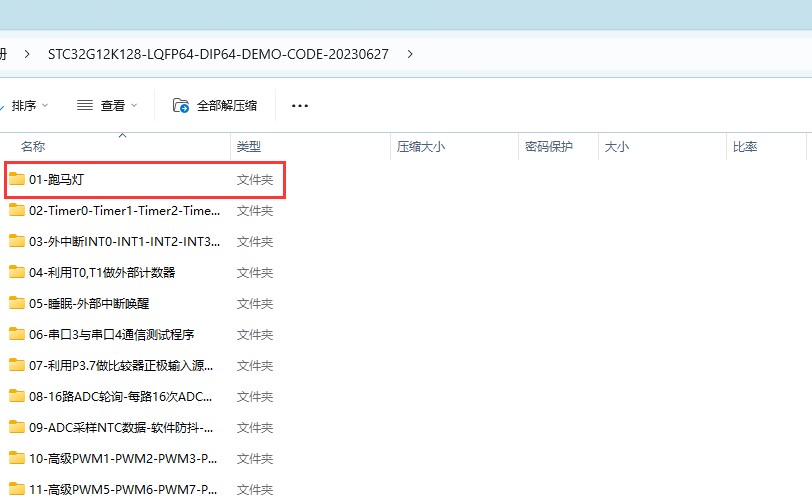812x496 pixels.
Task: Click the 11-高级PWM5-PWM6-PWM7 folder icon
Action: coord(17,489)
